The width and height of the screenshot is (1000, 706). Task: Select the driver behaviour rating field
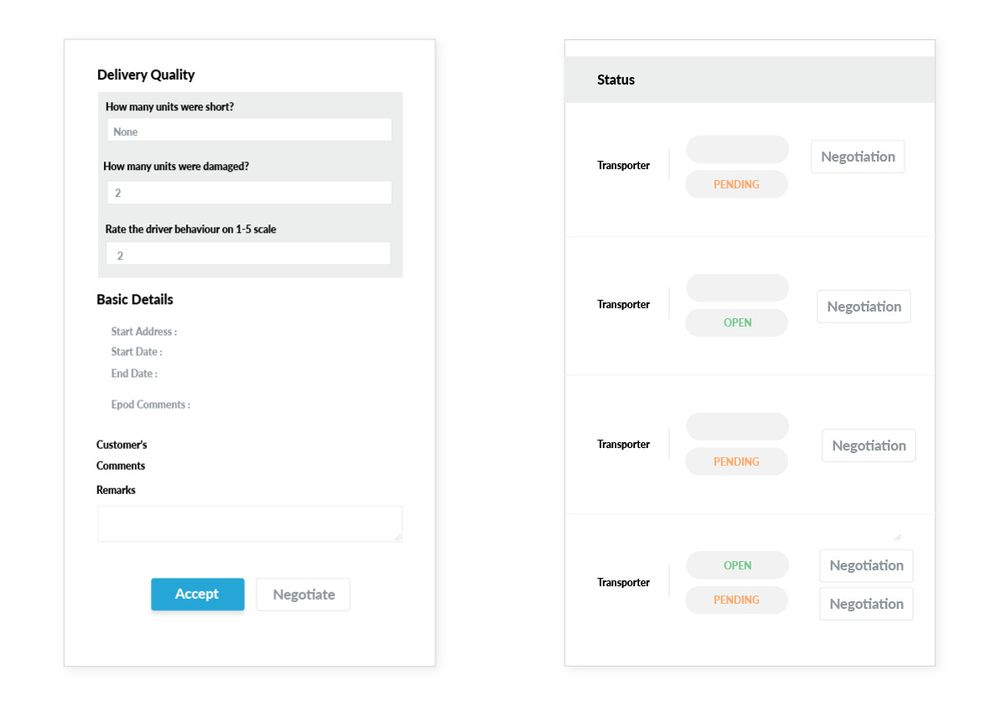point(249,255)
